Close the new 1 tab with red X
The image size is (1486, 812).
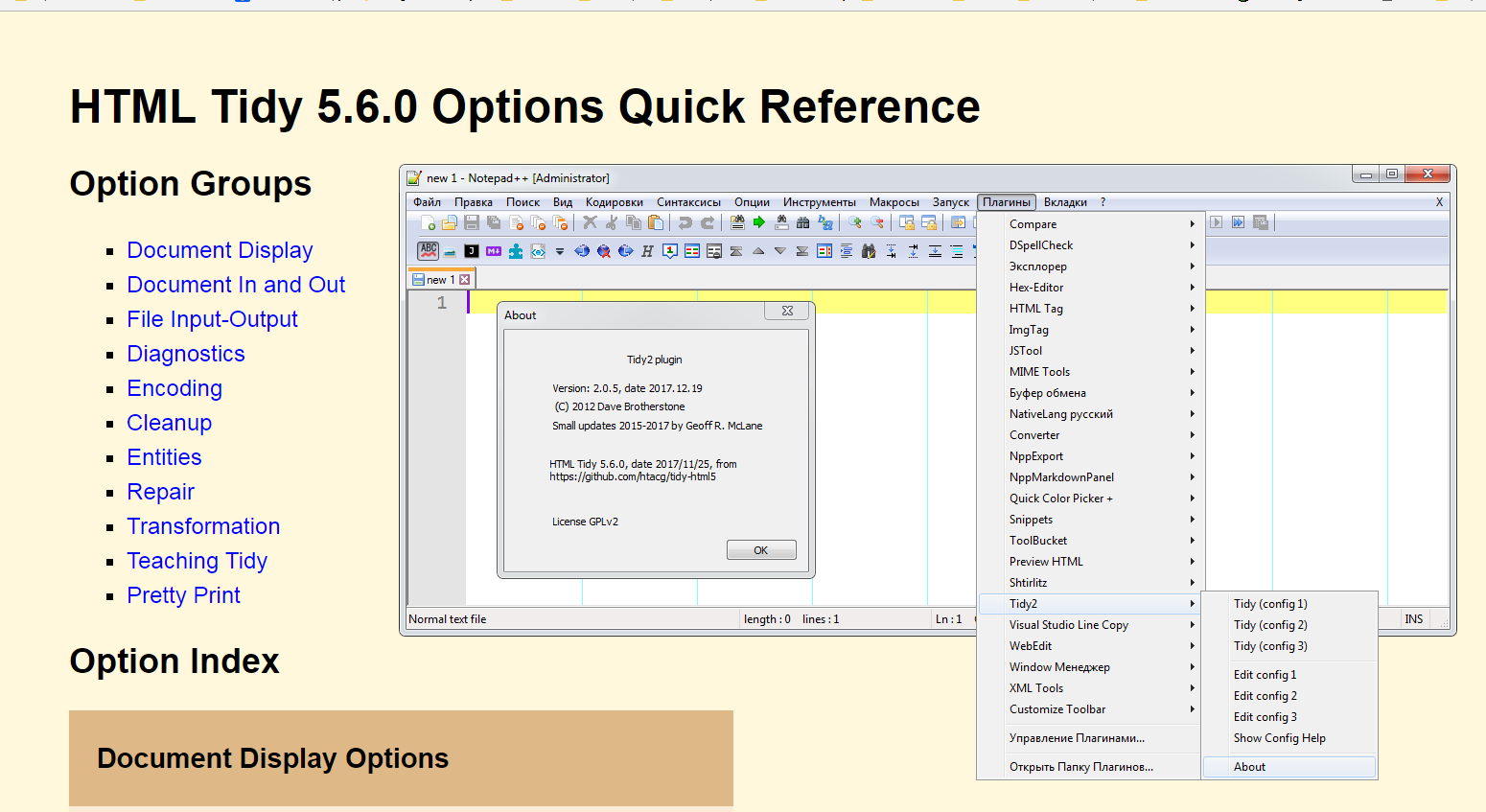(x=465, y=280)
